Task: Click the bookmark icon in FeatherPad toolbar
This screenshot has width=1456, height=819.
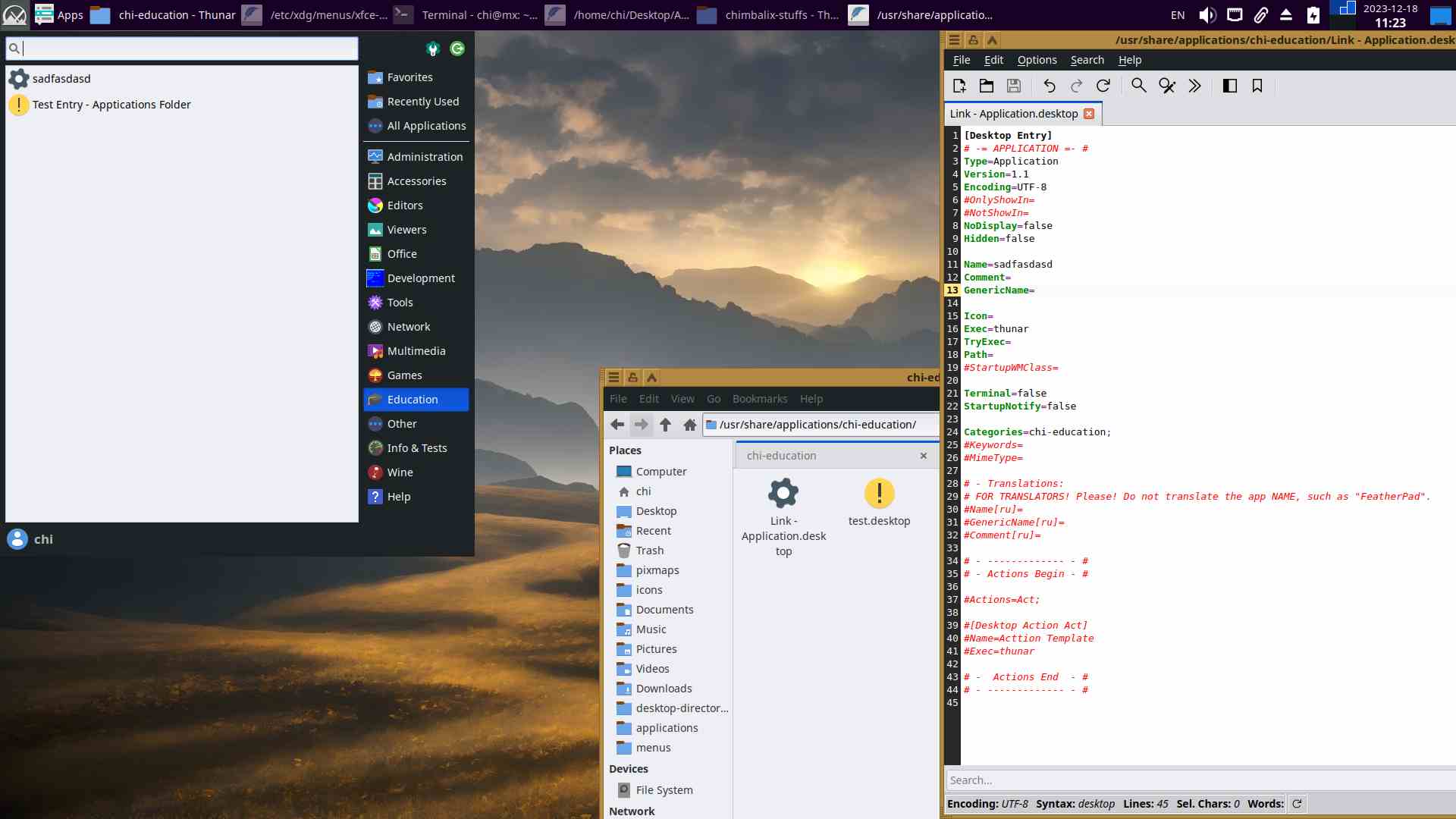Action: 1257,86
